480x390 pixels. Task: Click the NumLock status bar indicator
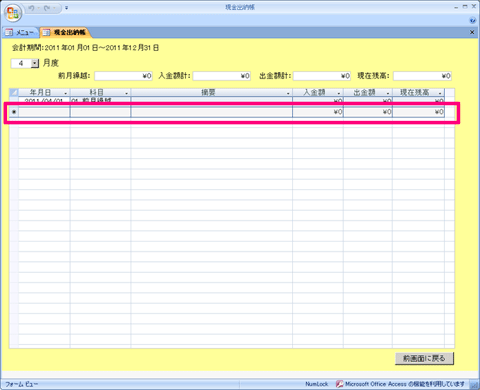click(x=317, y=384)
